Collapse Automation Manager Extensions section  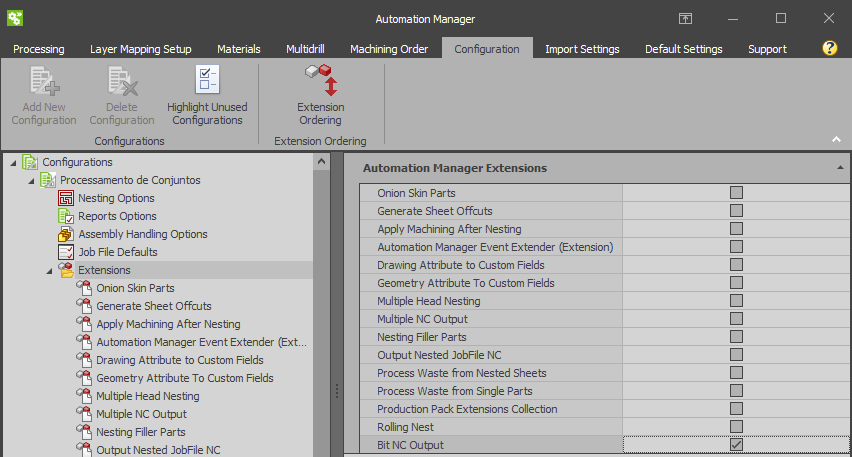pos(840,168)
